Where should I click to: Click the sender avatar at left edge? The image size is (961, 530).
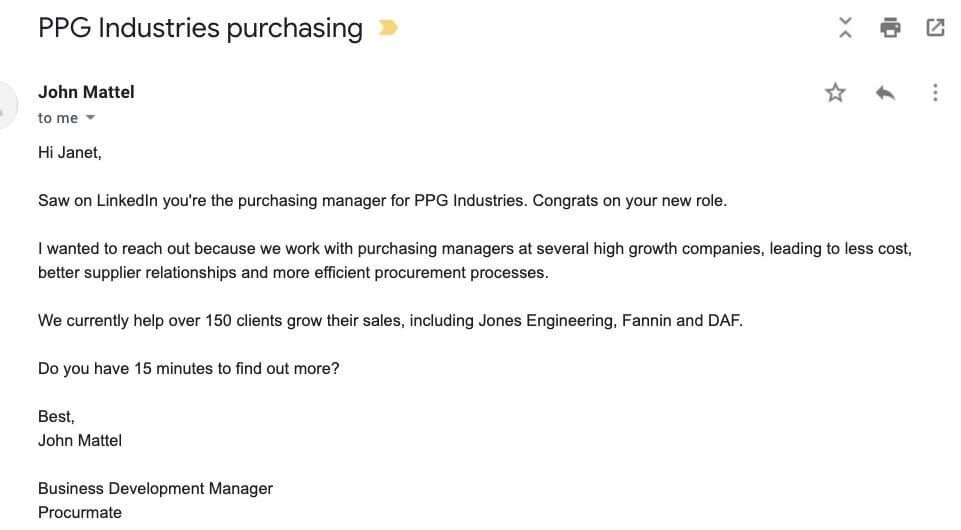point(7,105)
